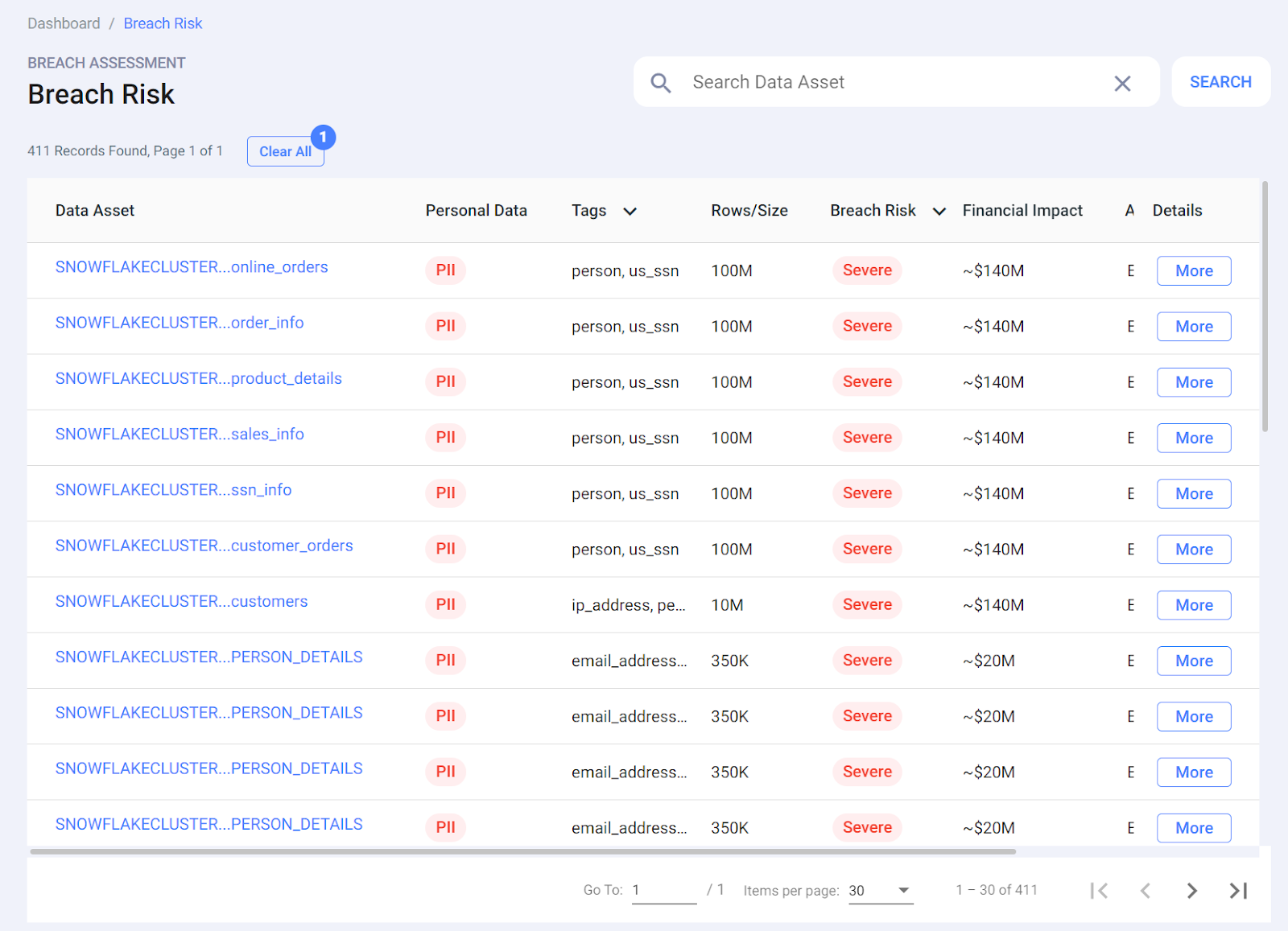
Task: Click the Go To page number field
Action: click(x=663, y=890)
